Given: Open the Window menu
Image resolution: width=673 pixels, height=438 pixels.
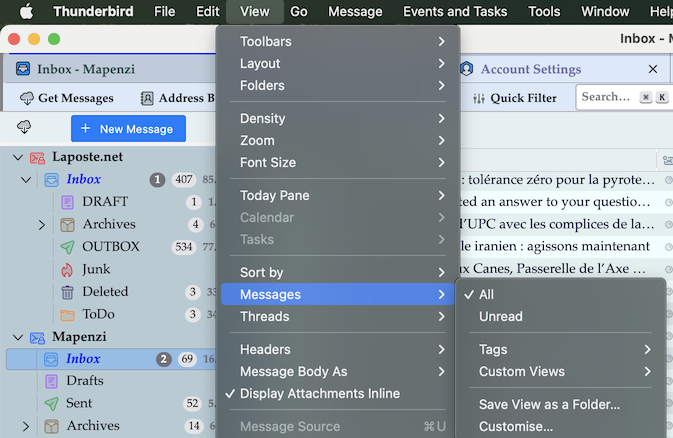Looking at the screenshot, I should coord(605,12).
